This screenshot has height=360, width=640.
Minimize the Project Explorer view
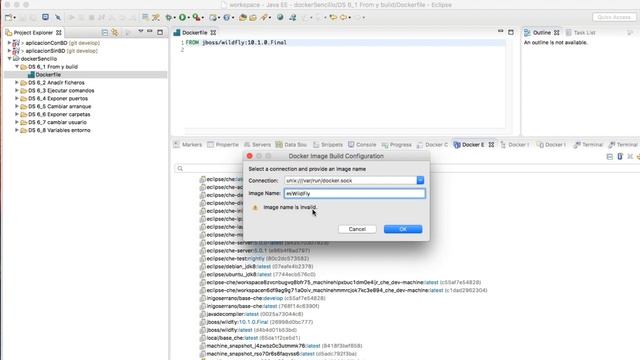(150, 32)
